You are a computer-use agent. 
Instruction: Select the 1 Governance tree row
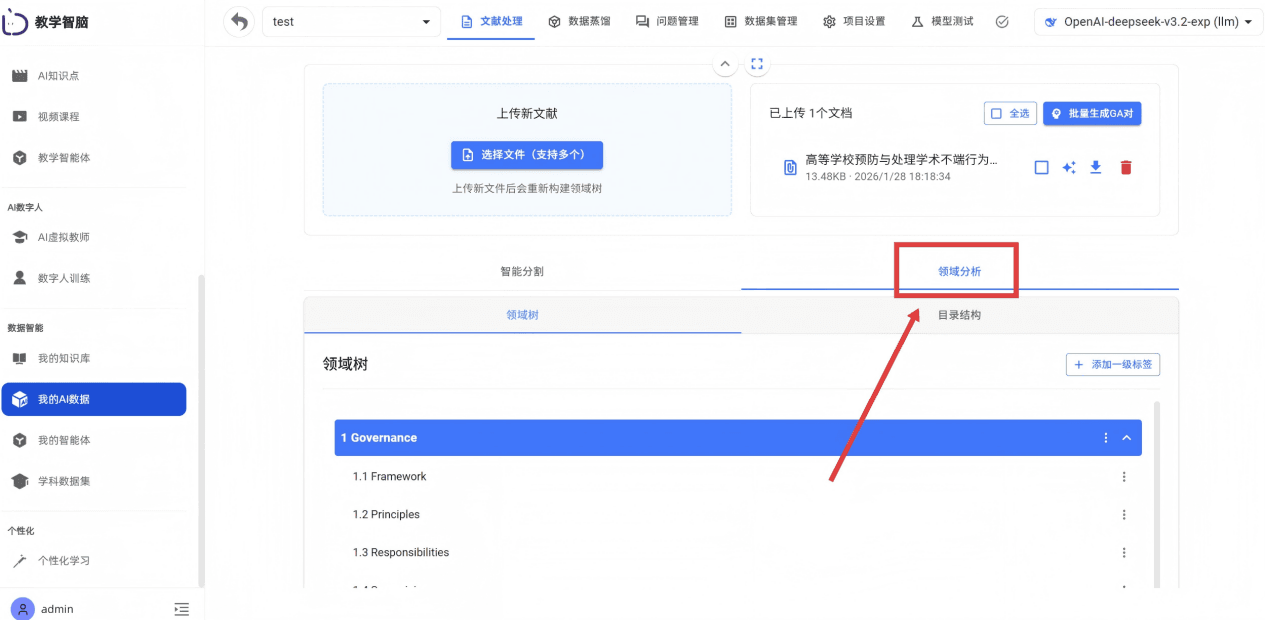click(738, 438)
